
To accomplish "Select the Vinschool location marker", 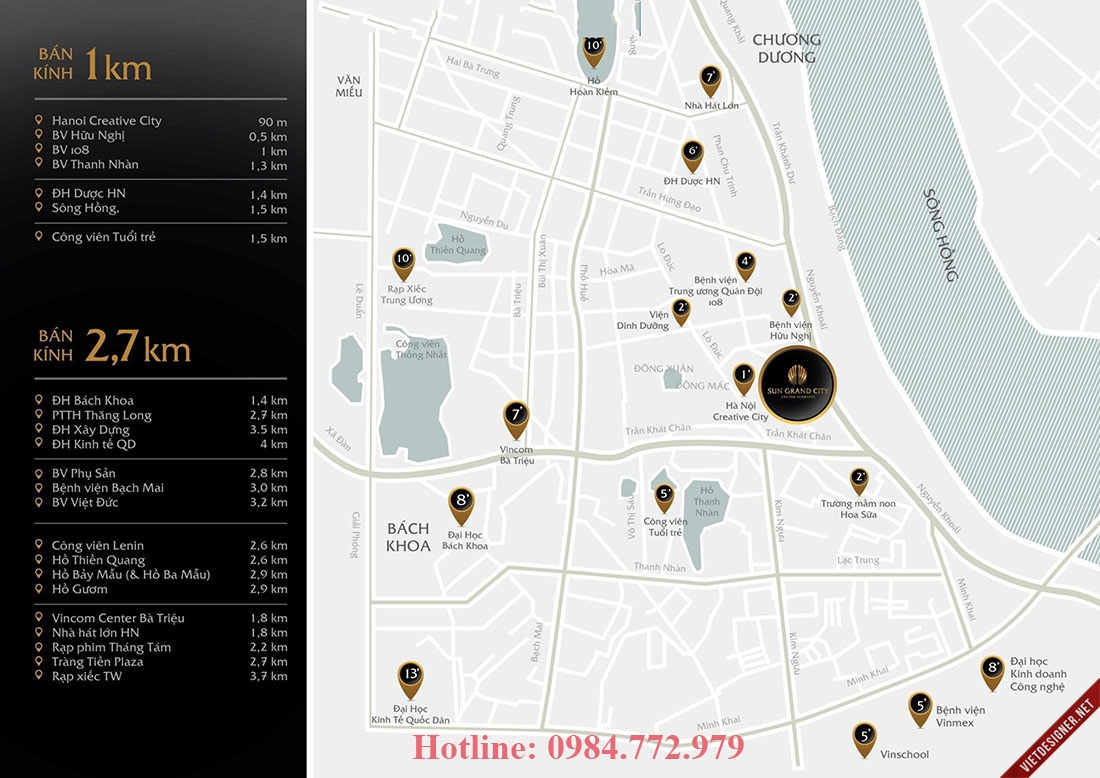I will pyautogui.click(x=864, y=738).
